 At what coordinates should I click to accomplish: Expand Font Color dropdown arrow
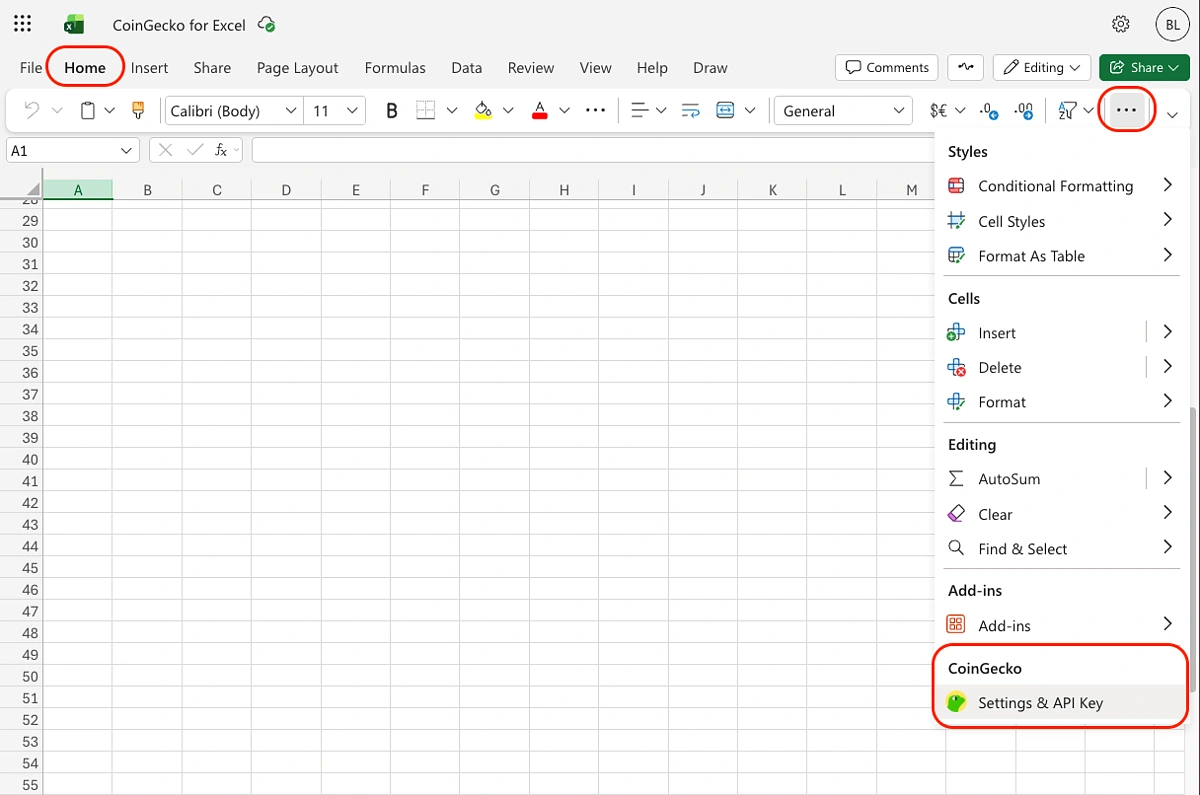(x=564, y=110)
